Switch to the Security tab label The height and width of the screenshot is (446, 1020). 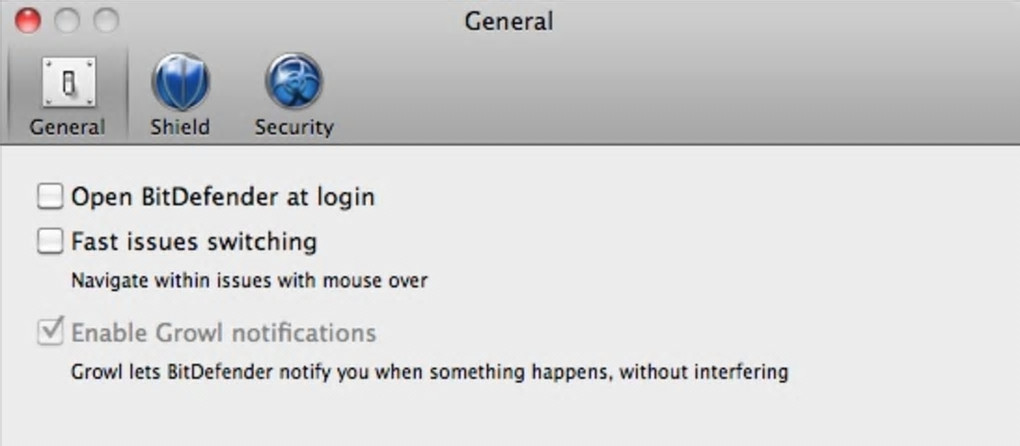coord(294,127)
